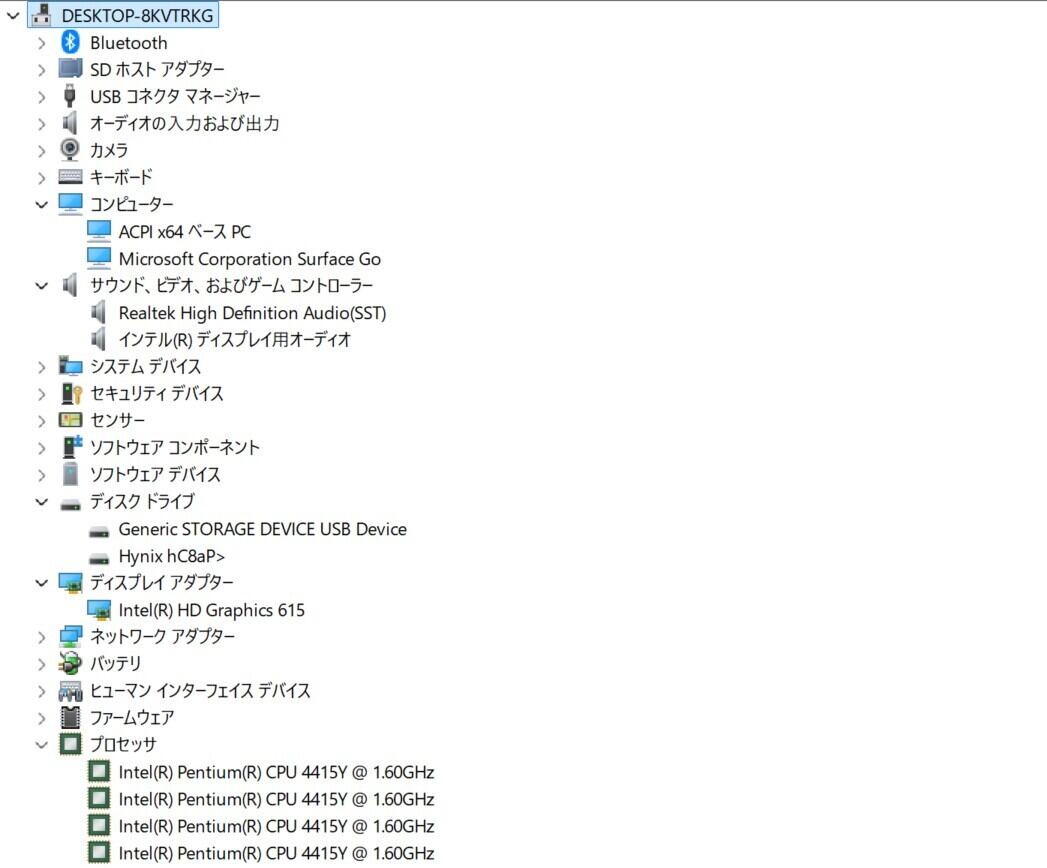The height and width of the screenshot is (868, 1047).
Task: Select インテル(R) ディスプレイ用オーディオ device
Action: coord(234,340)
